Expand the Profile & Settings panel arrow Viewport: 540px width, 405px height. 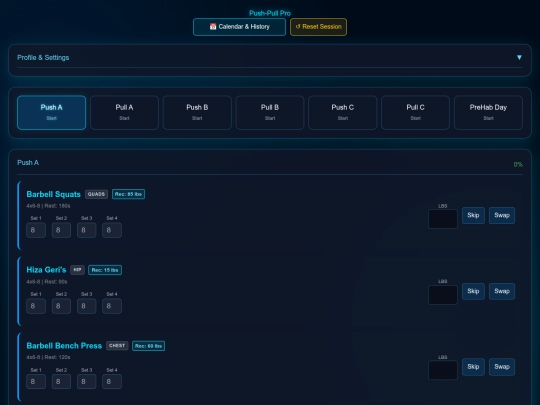(519, 58)
